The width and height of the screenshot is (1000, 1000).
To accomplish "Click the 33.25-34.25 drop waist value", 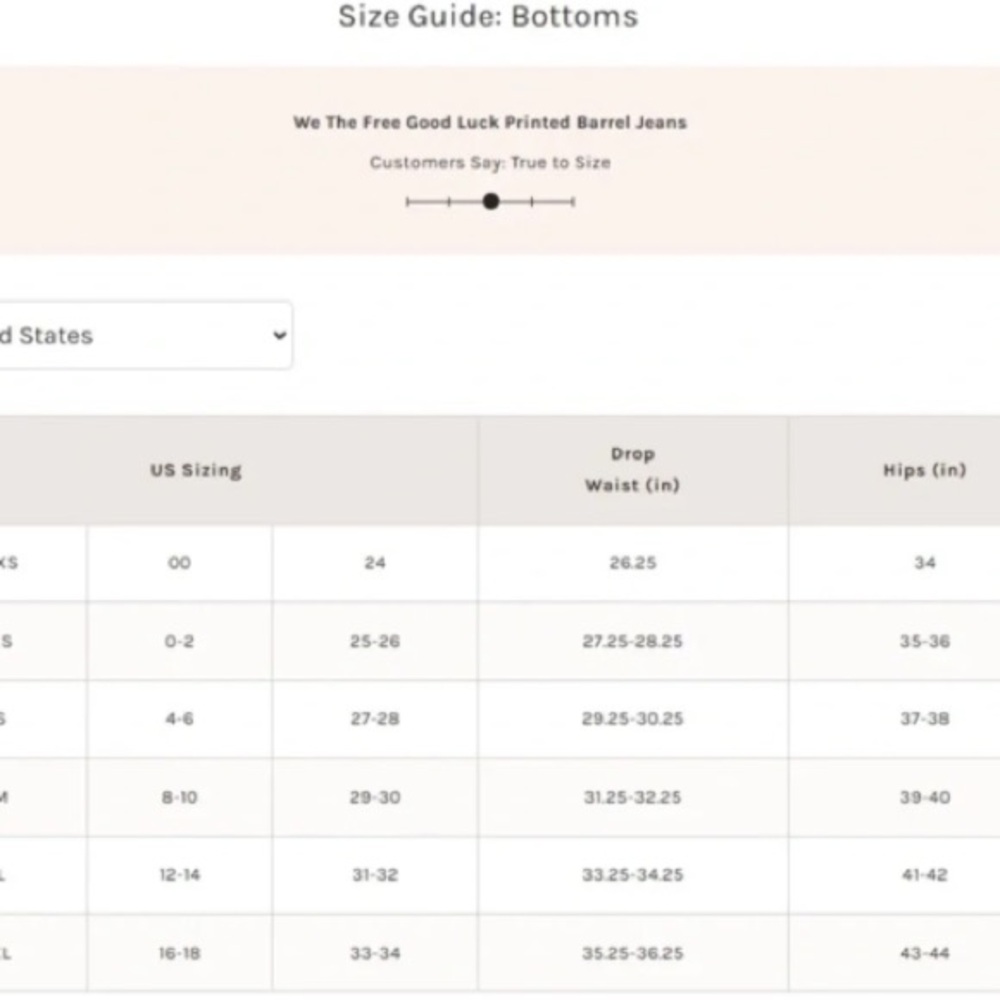I will click(x=633, y=875).
